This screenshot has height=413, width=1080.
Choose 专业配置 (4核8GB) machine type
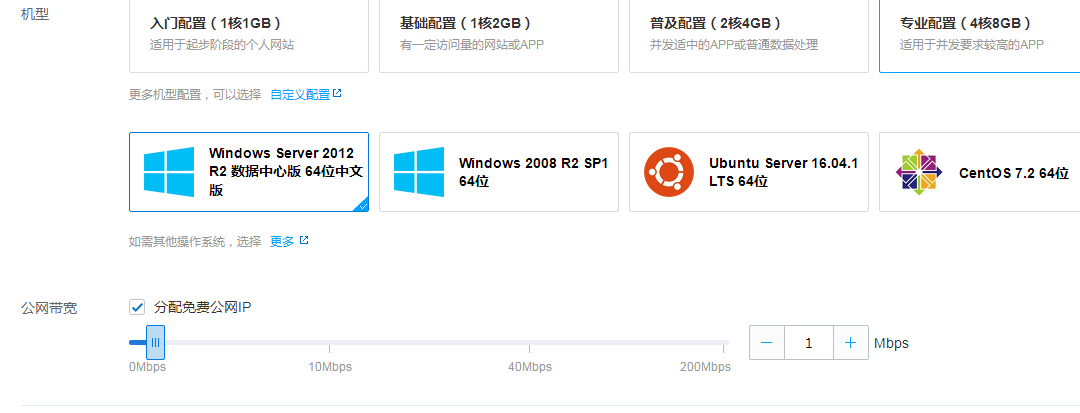[x=978, y=34]
